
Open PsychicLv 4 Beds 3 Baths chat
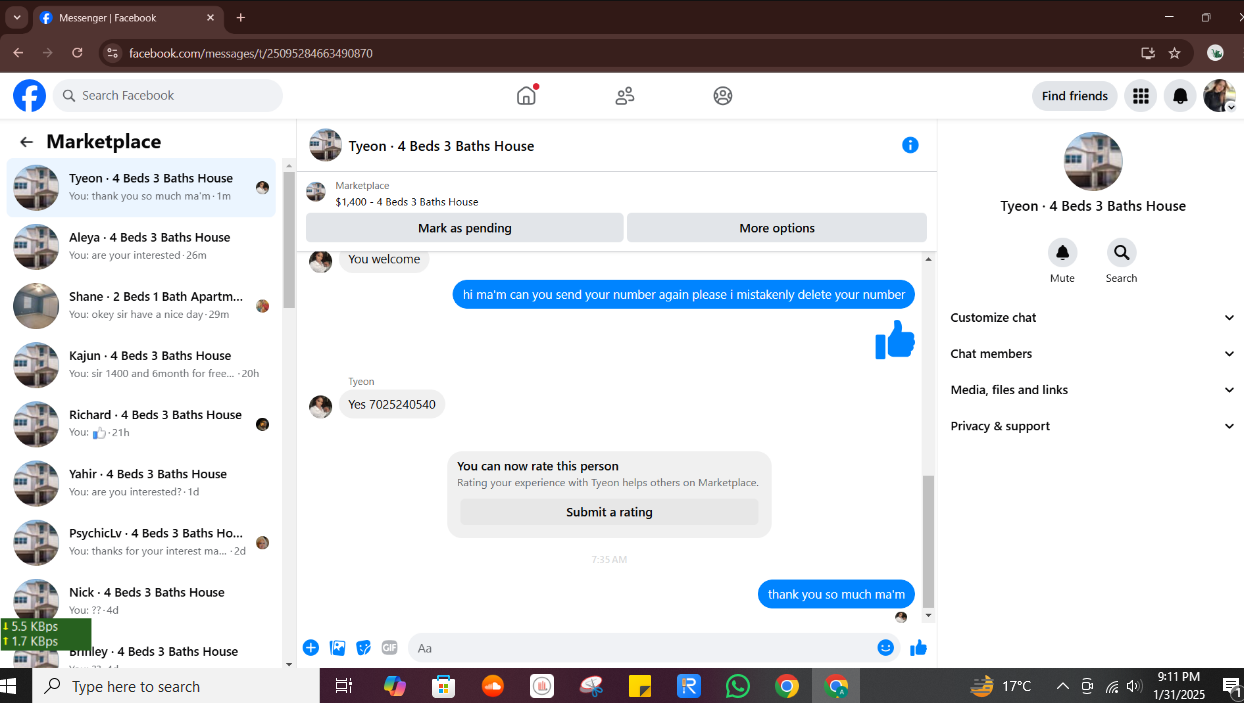(141, 541)
